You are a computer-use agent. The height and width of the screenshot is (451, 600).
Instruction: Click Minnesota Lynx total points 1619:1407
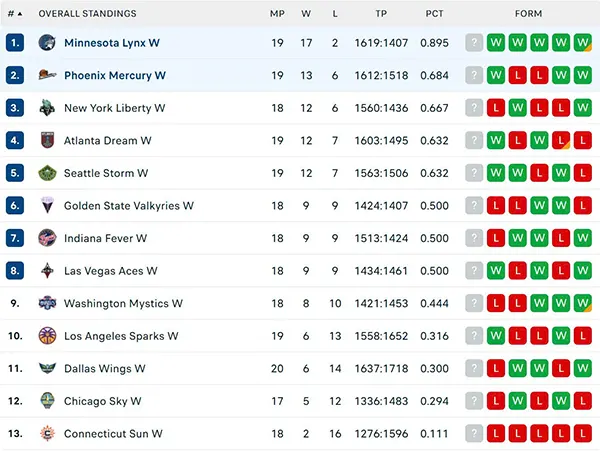381,43
